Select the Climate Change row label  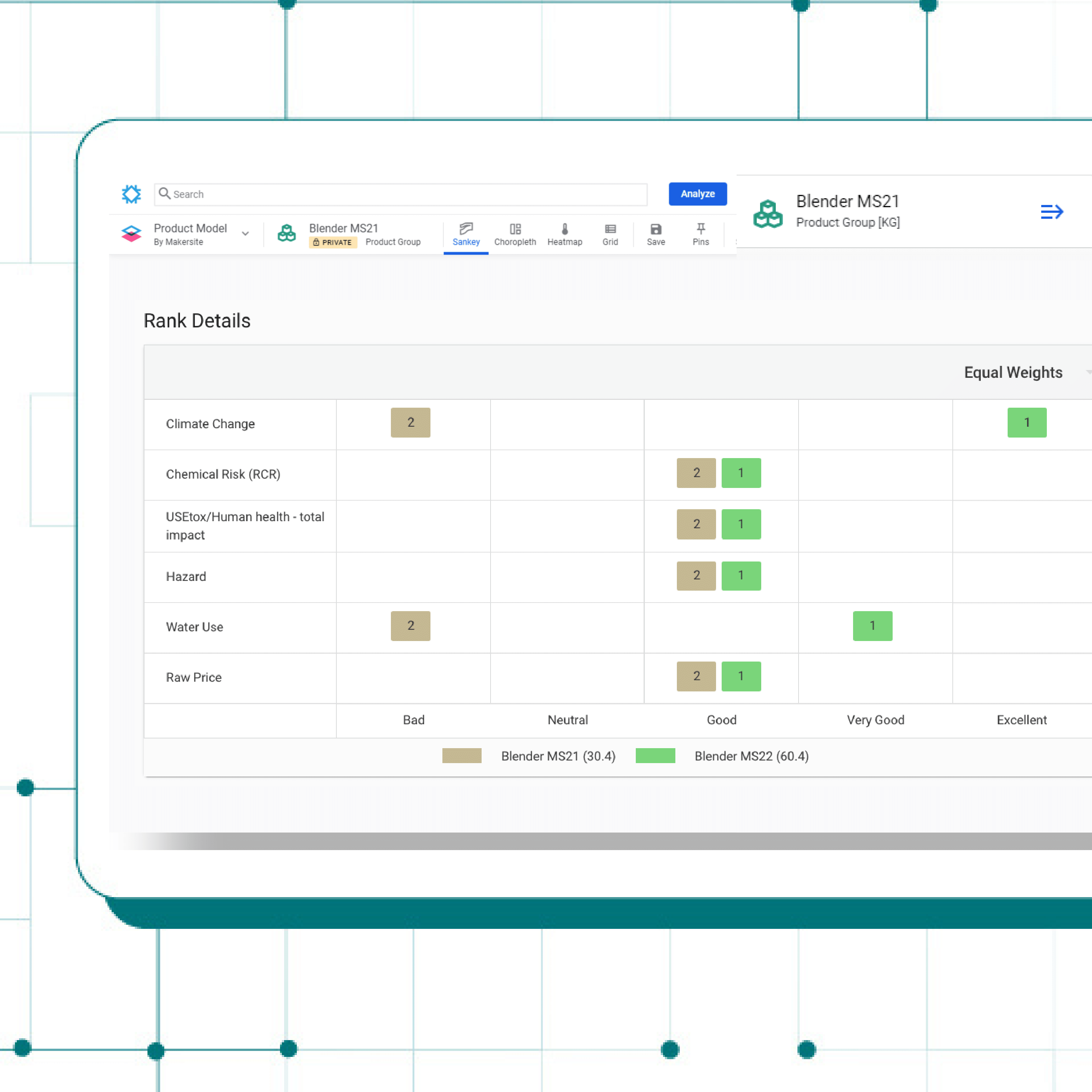pyautogui.click(x=210, y=424)
